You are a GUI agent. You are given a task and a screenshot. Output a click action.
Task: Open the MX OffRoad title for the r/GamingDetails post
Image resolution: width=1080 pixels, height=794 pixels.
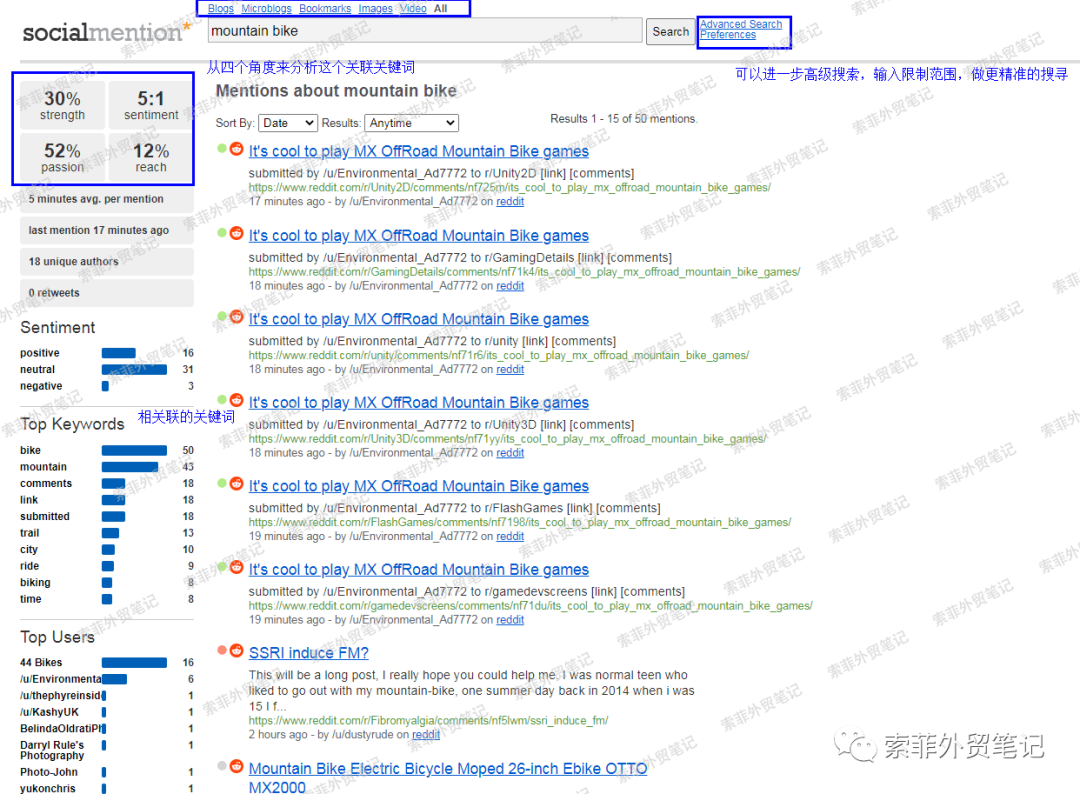[419, 236]
